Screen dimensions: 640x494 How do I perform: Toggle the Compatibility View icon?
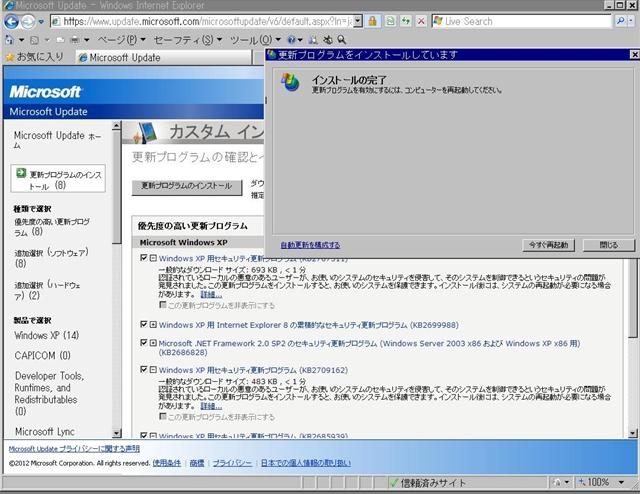(x=390, y=21)
